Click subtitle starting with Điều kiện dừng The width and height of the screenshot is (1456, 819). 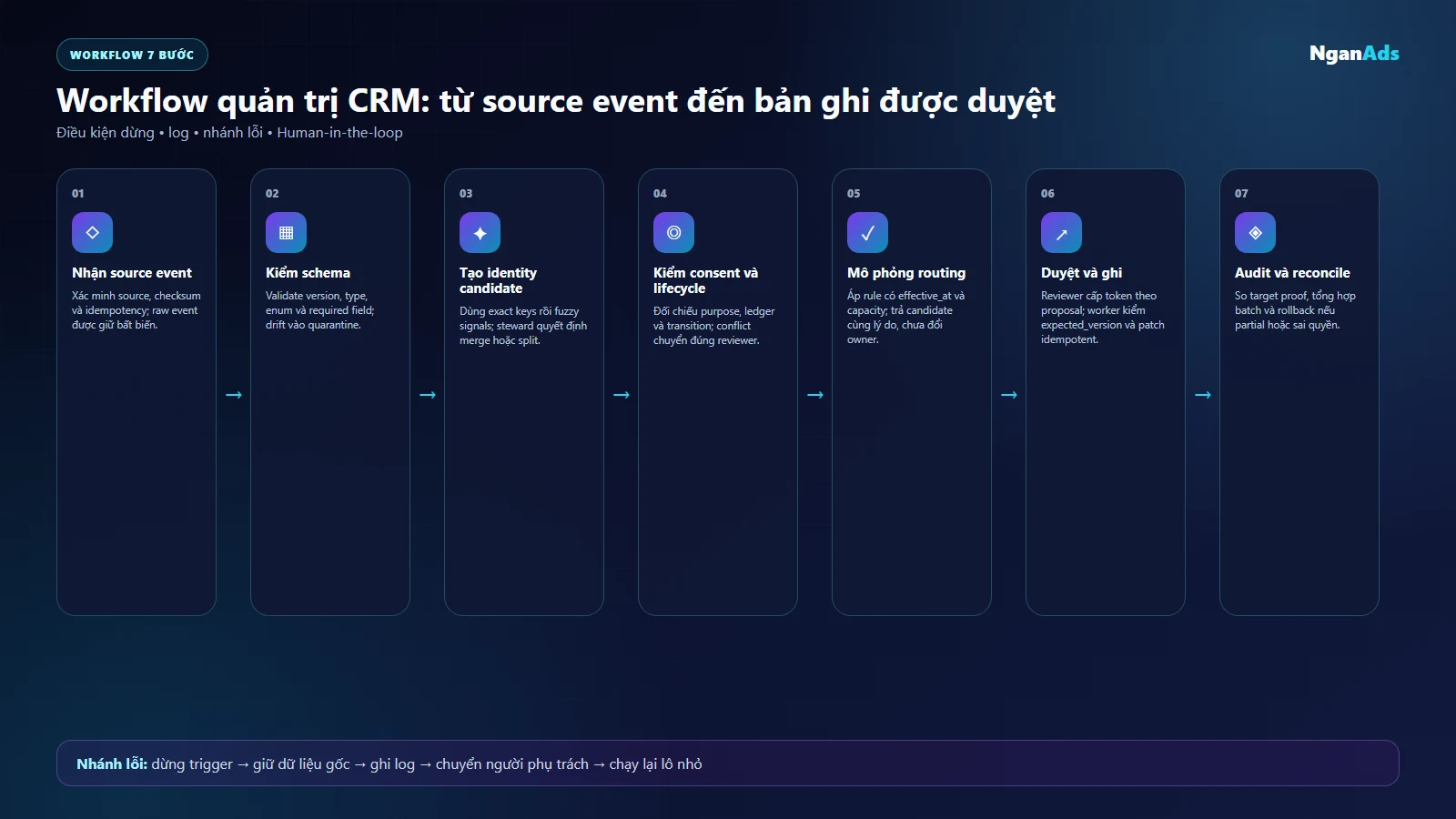[229, 133]
